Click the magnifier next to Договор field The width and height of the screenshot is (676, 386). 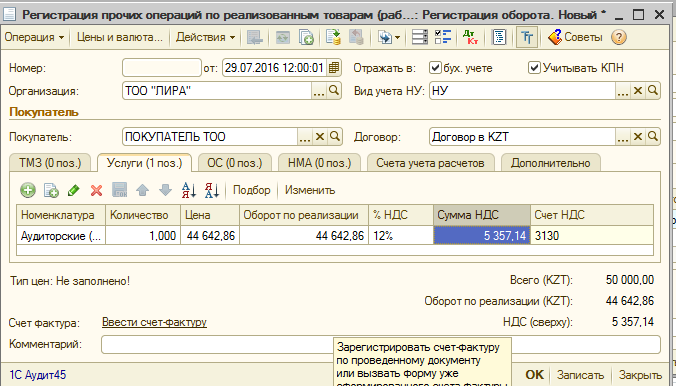(x=653, y=137)
